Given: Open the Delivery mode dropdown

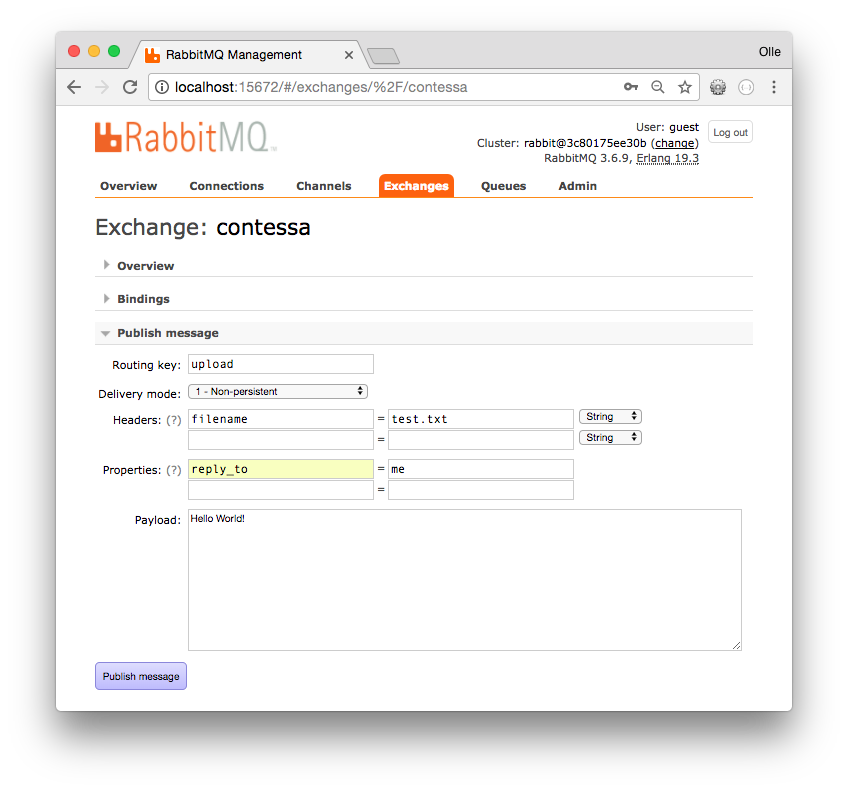Looking at the screenshot, I should [278, 391].
